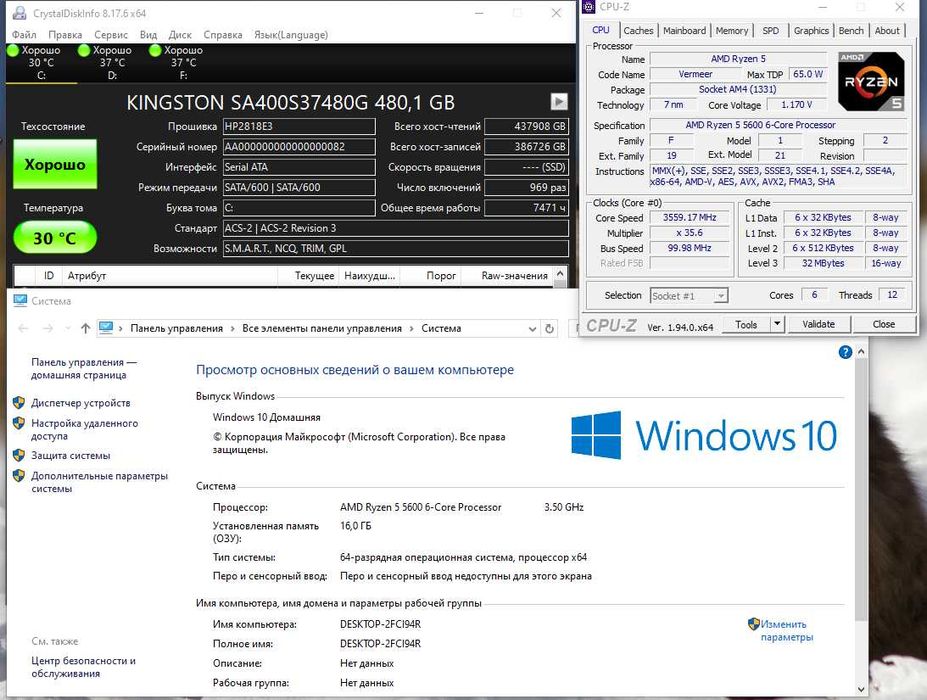927x700 pixels.
Task: Click the CPU-Z title bar app icon
Action: pyautogui.click(x=588, y=7)
